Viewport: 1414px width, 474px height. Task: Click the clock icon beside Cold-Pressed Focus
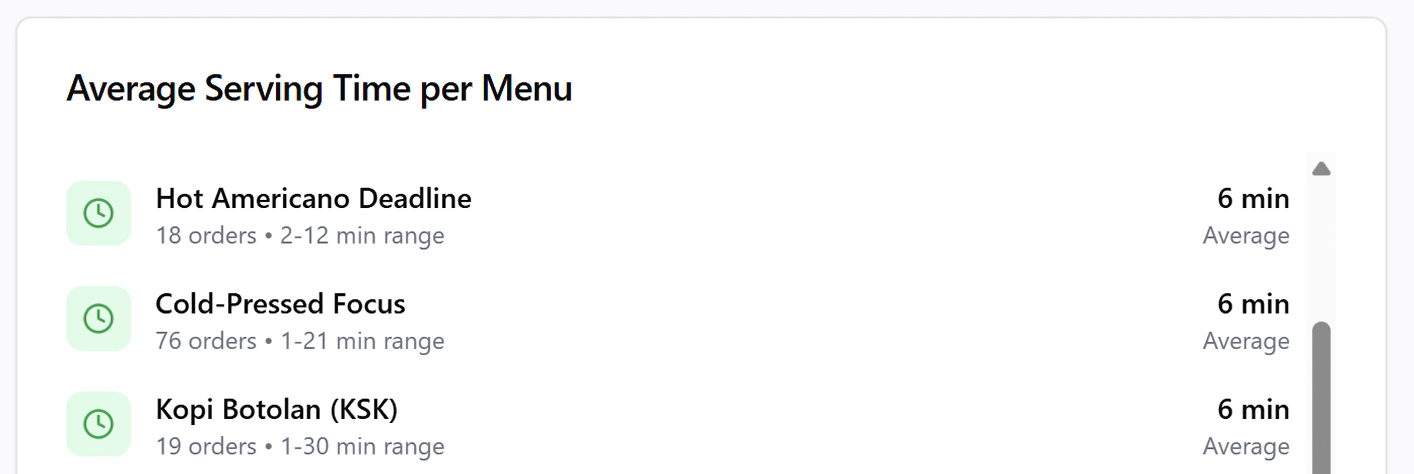click(x=98, y=319)
